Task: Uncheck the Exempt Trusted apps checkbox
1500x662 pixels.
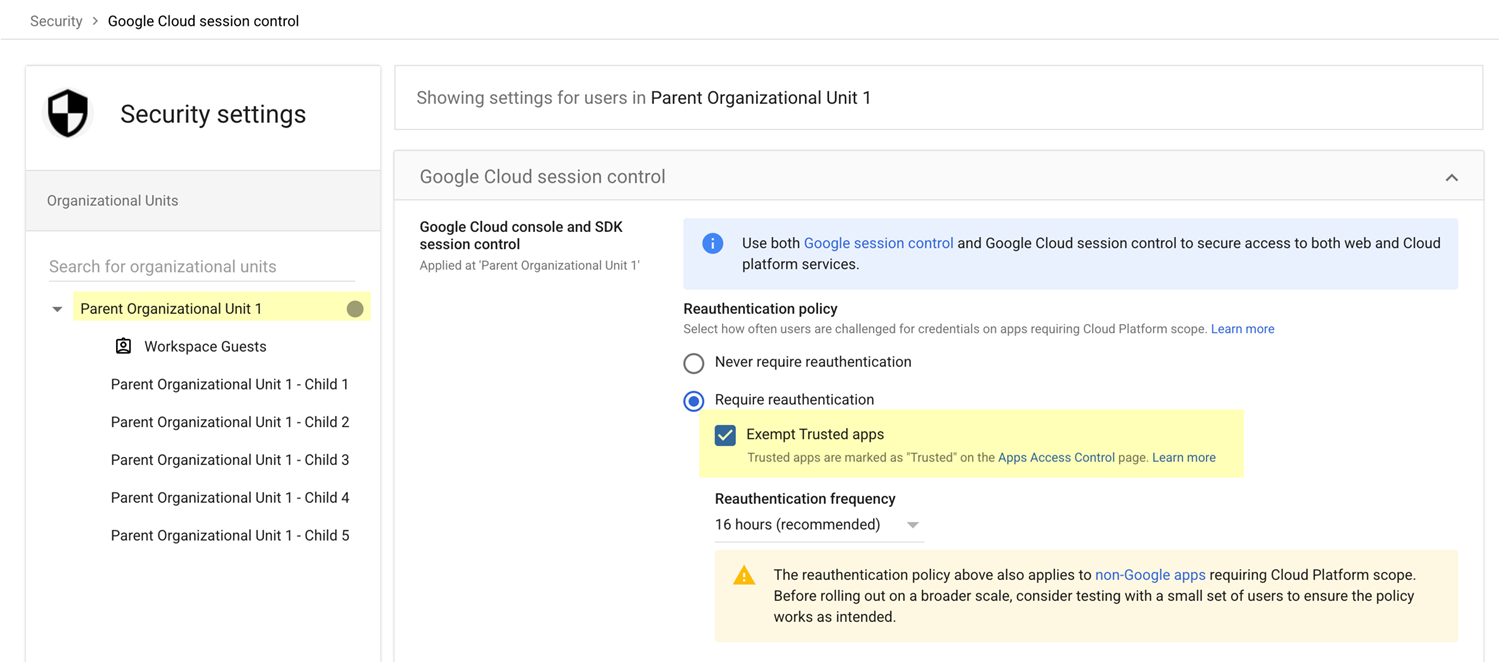Action: [726, 435]
